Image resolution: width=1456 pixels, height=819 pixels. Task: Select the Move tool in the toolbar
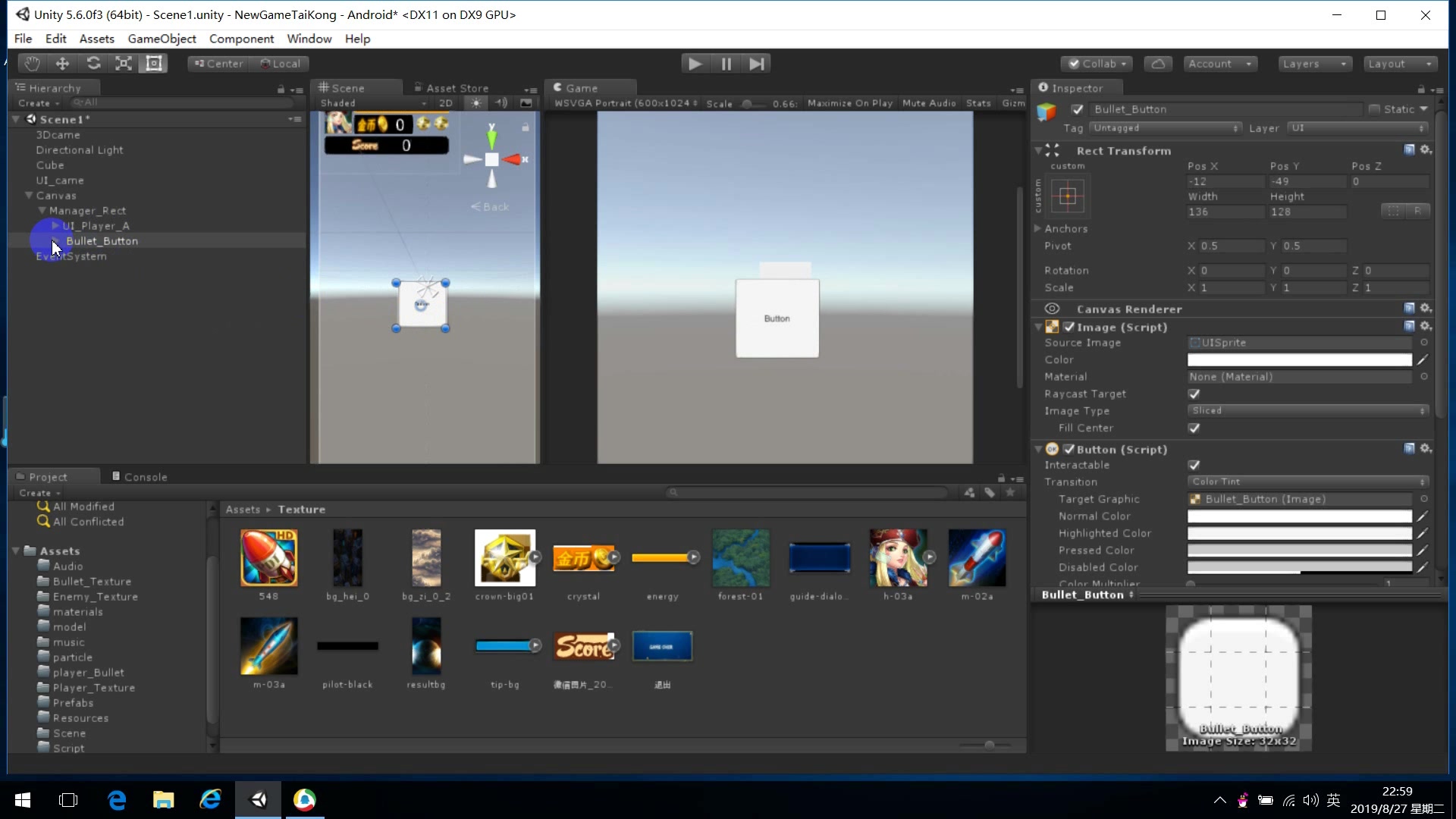pyautogui.click(x=61, y=63)
